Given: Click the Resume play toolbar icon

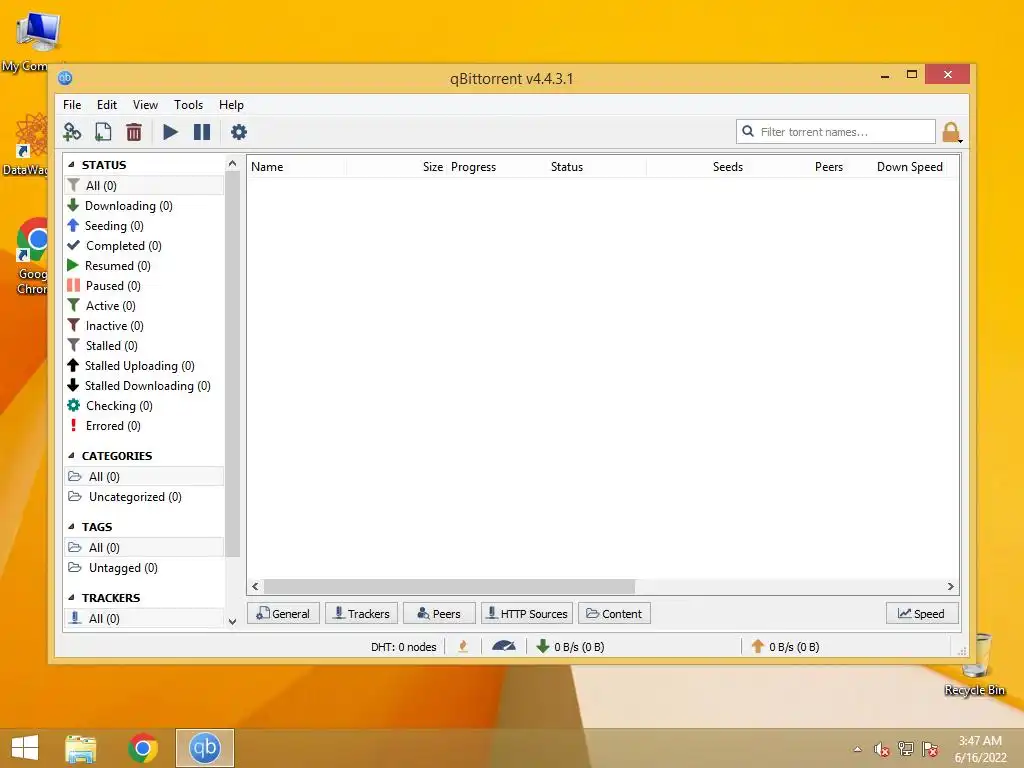Looking at the screenshot, I should click(170, 132).
